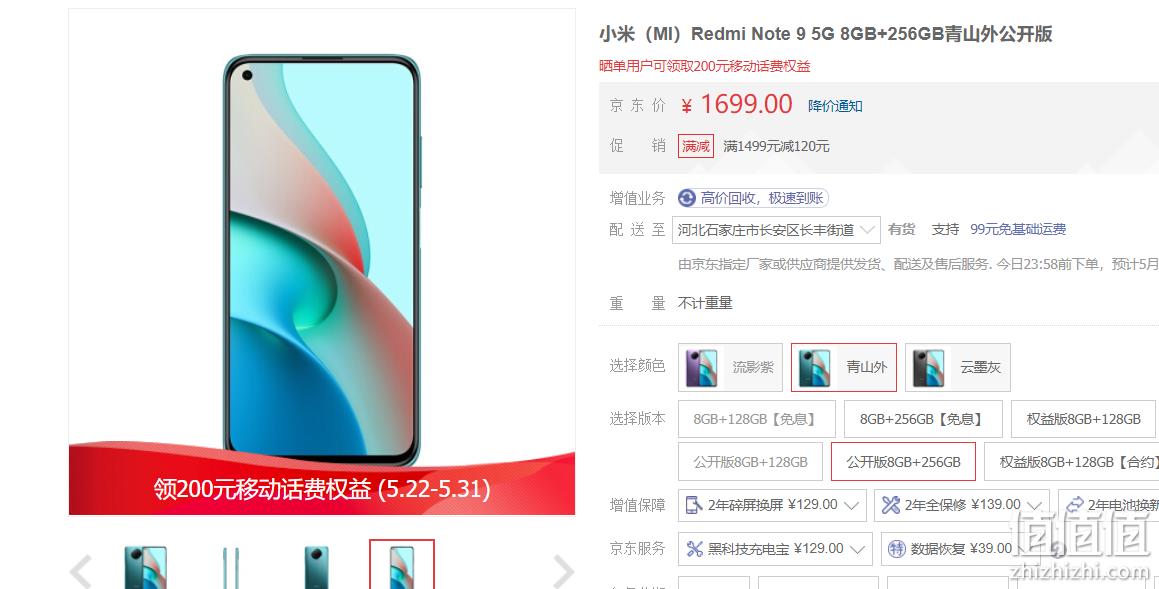This screenshot has width=1159, height=589.
Task: Click the 2年电池换新 battery icon
Action: tap(1075, 505)
